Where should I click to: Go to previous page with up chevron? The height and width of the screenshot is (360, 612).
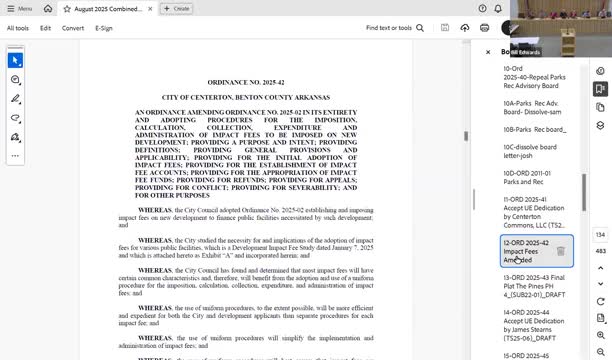[600, 268]
